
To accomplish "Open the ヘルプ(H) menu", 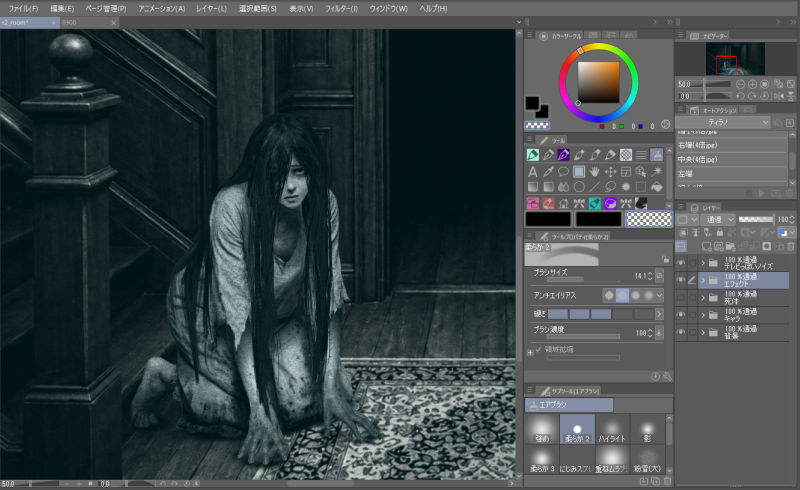I will pos(433,9).
